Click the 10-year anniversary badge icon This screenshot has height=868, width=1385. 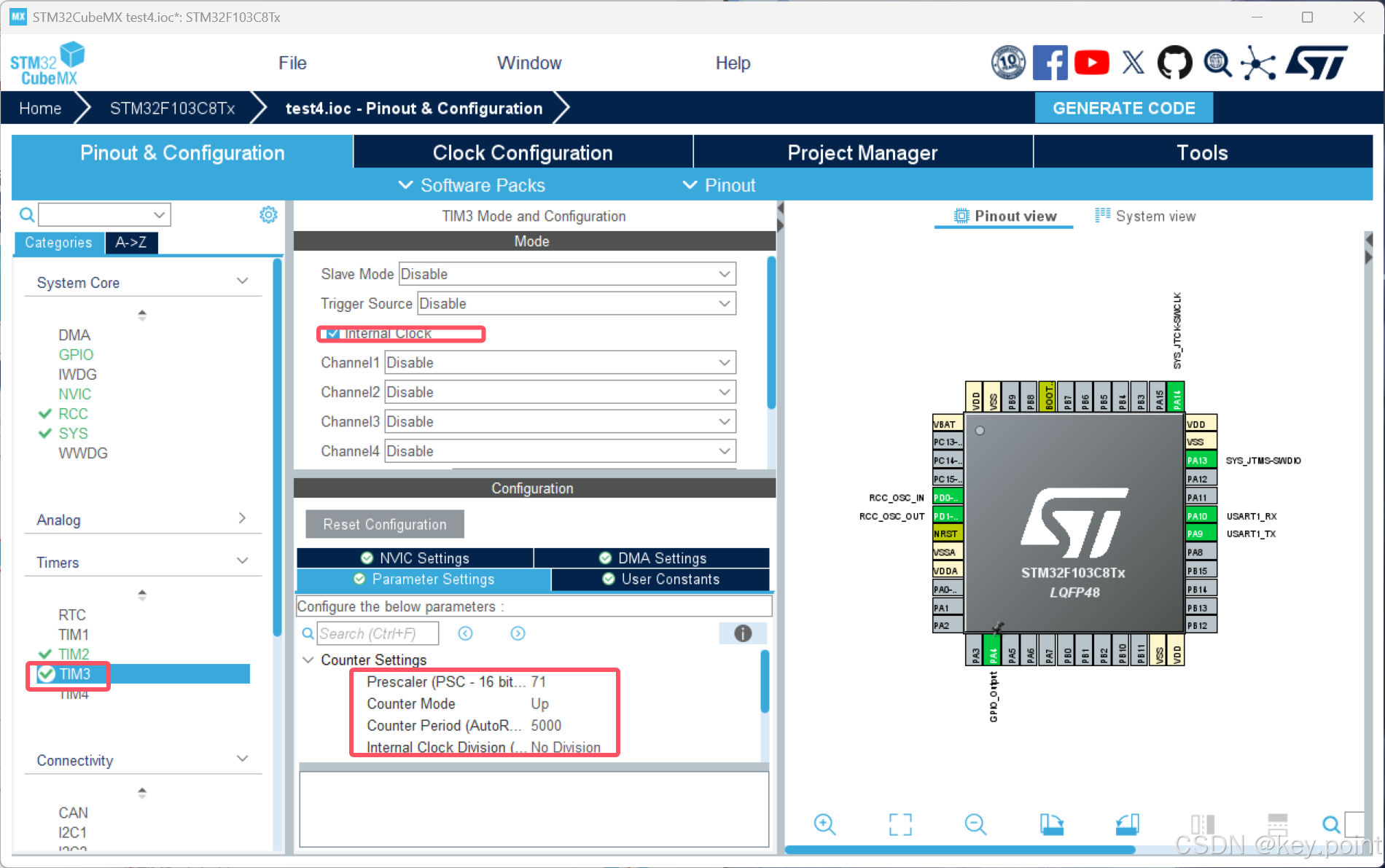tap(1008, 63)
